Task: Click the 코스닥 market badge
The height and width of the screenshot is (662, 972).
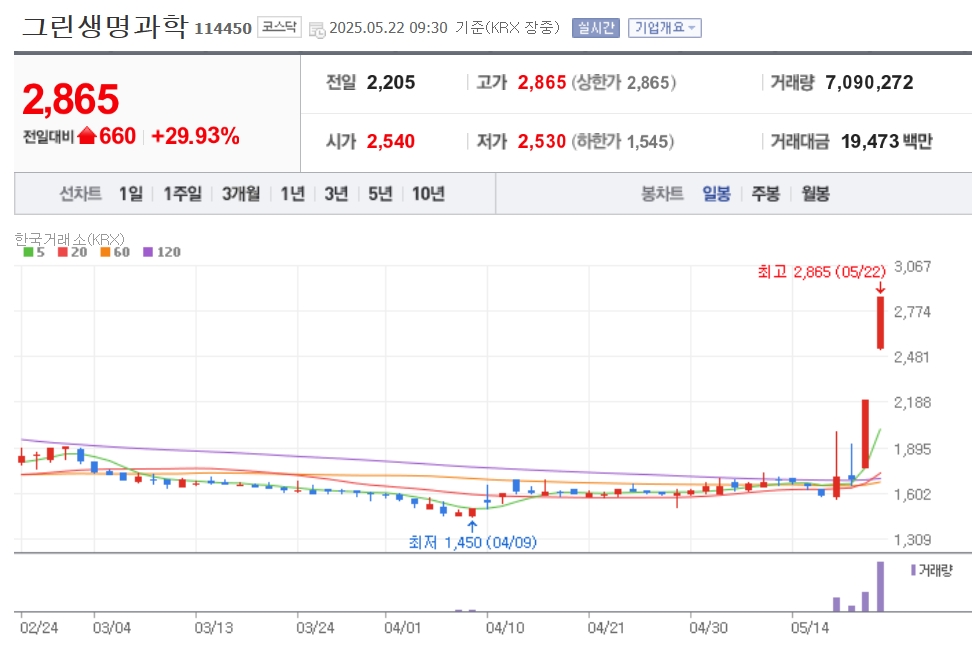Action: click(x=279, y=27)
